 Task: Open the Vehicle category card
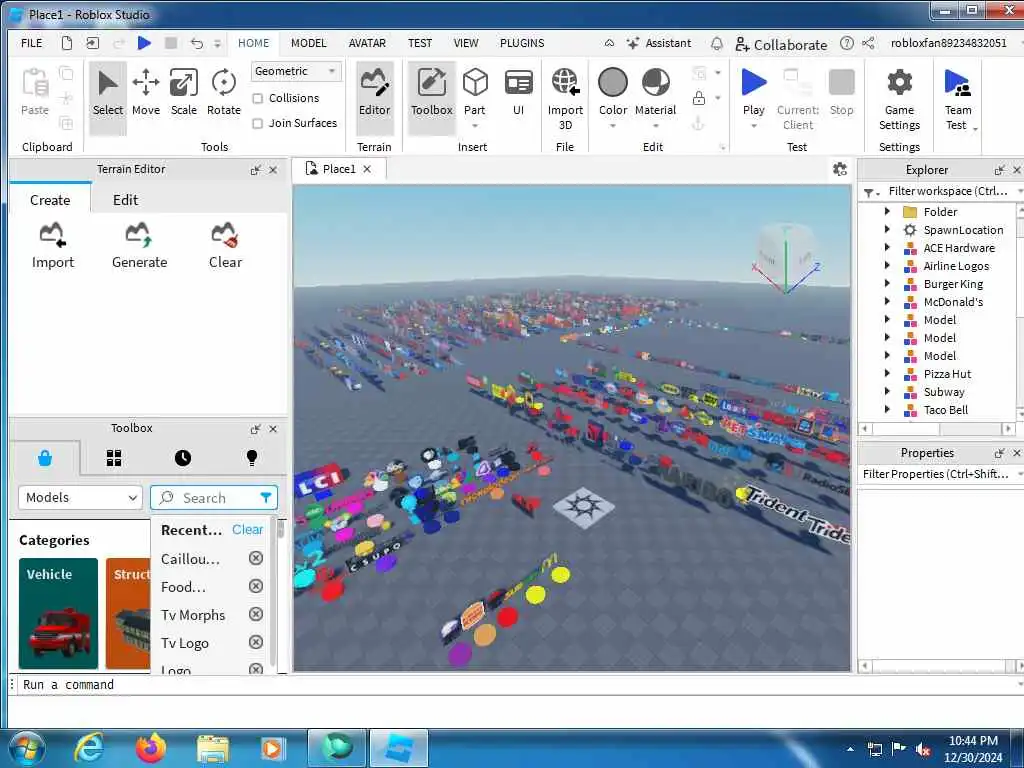[58, 613]
